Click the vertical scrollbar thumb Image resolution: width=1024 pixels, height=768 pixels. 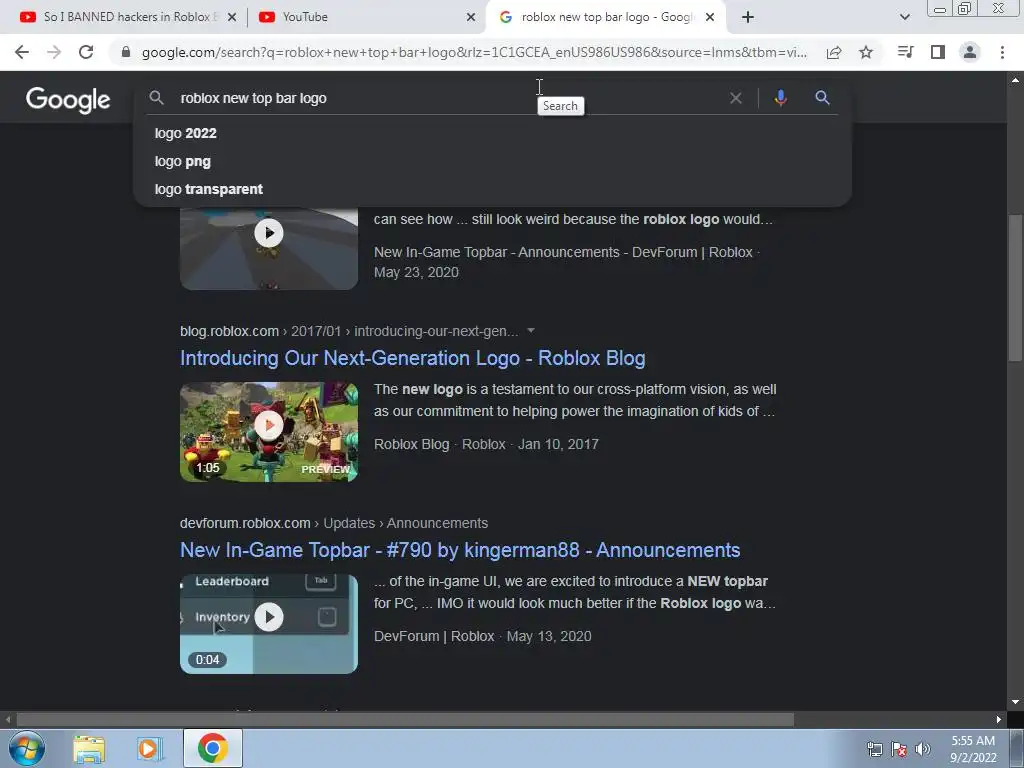point(1015,287)
